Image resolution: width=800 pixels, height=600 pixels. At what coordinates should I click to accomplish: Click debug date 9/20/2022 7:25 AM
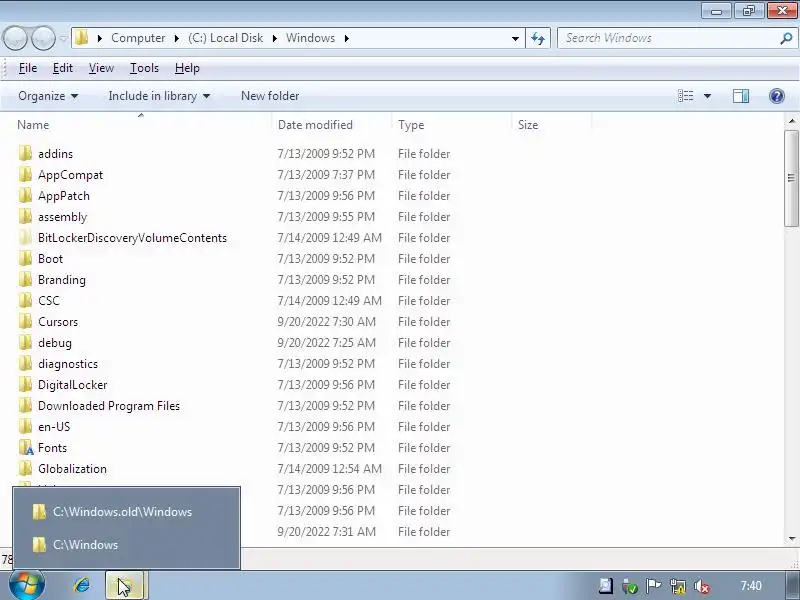point(327,342)
